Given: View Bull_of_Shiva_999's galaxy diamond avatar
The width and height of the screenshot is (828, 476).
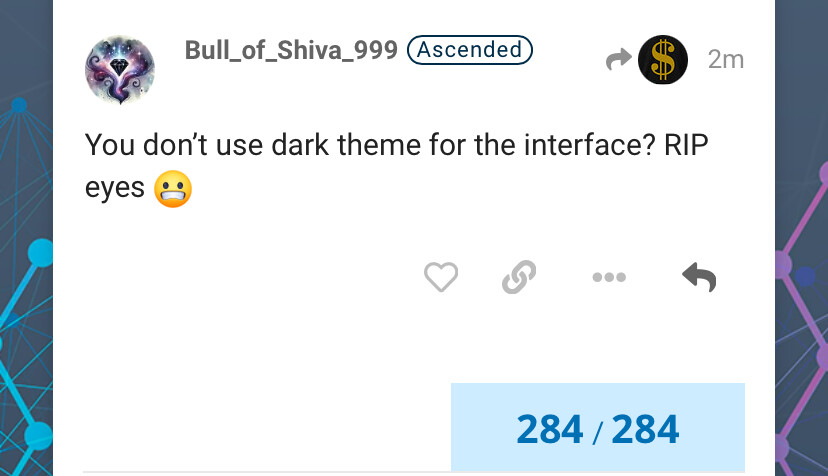Looking at the screenshot, I should pos(120,70).
